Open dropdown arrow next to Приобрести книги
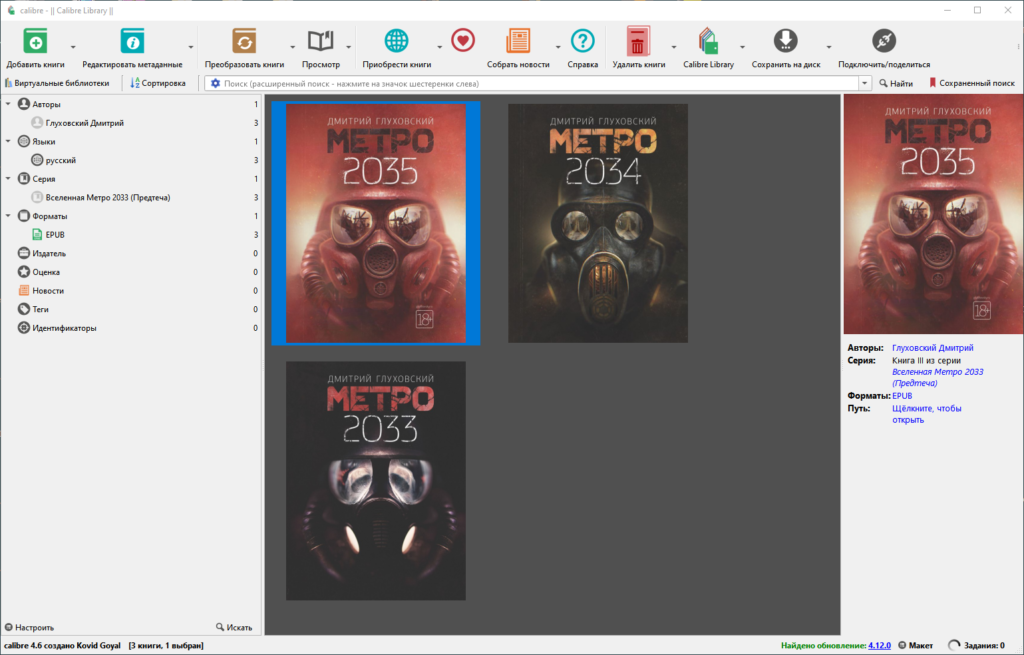This screenshot has width=1024, height=655. point(439,47)
